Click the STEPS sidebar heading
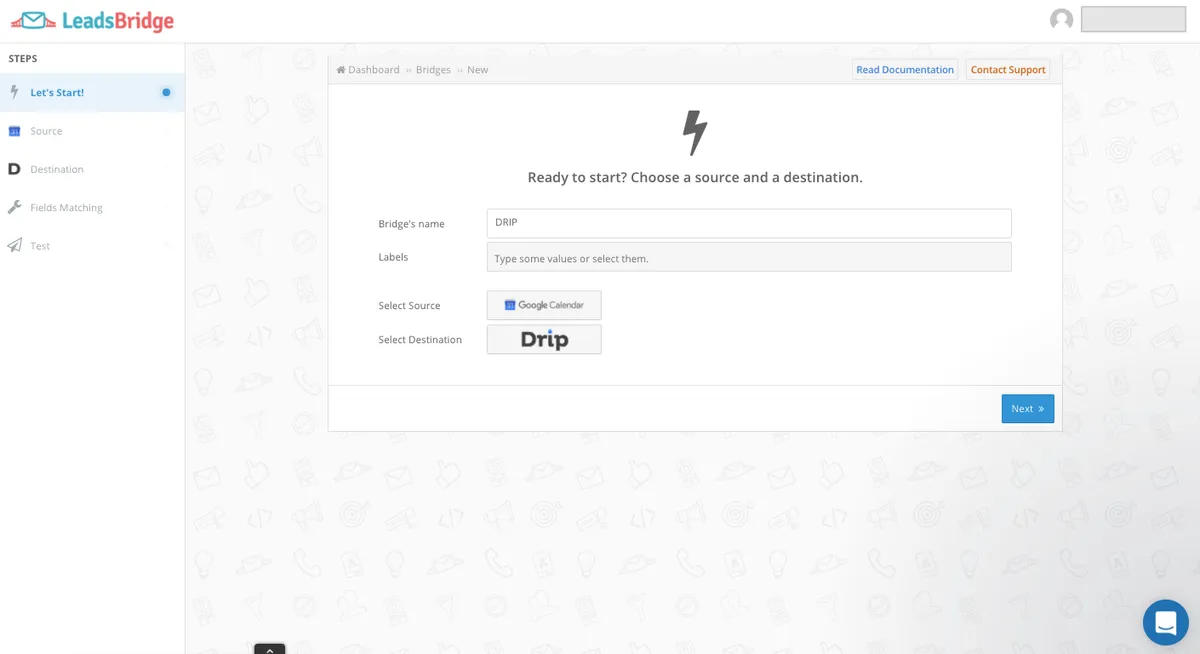The image size is (1200, 654). click(x=23, y=59)
